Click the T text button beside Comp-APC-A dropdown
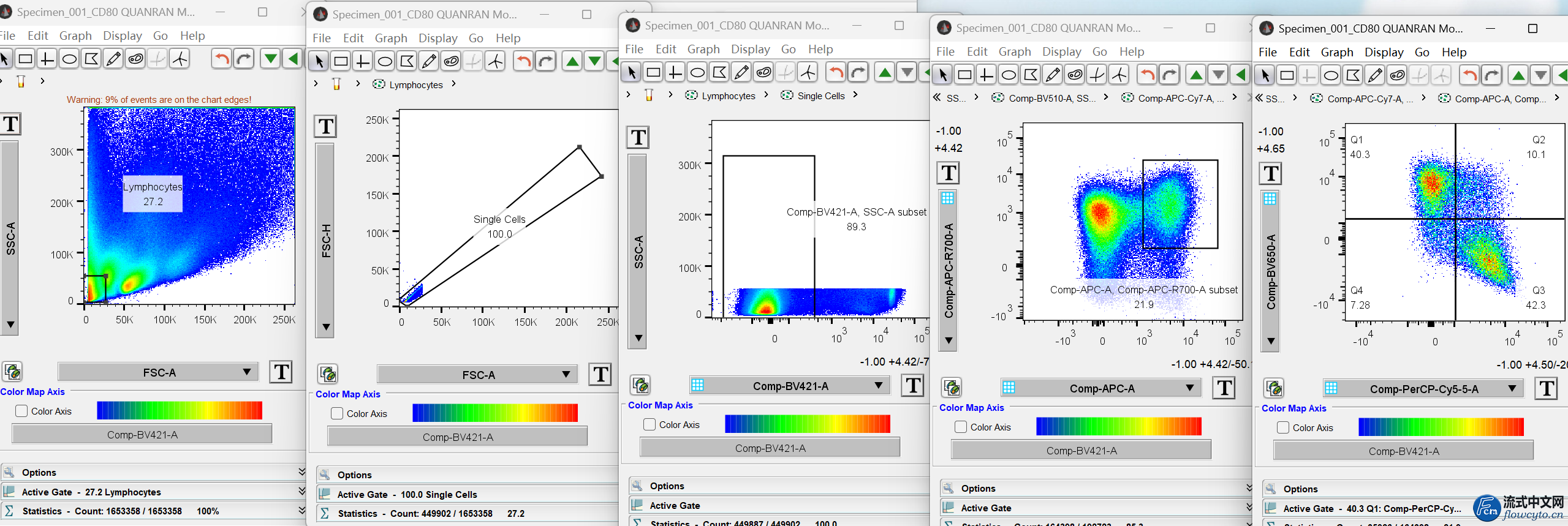Viewport: 1568px width, 526px height. 1223,388
